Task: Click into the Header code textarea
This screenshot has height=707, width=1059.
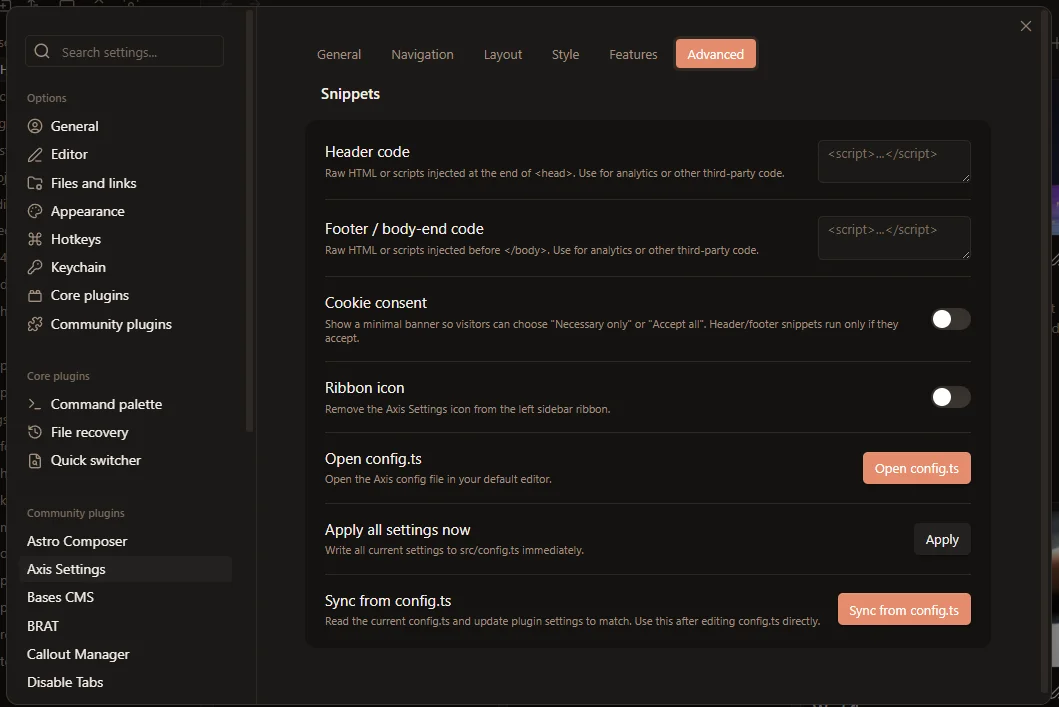Action: 894,161
